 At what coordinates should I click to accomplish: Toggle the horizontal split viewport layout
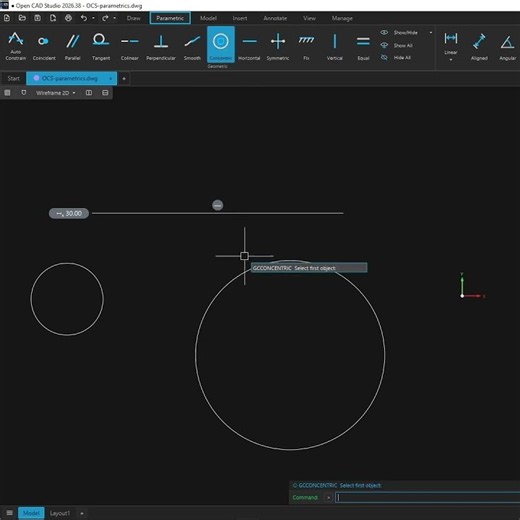[105, 93]
